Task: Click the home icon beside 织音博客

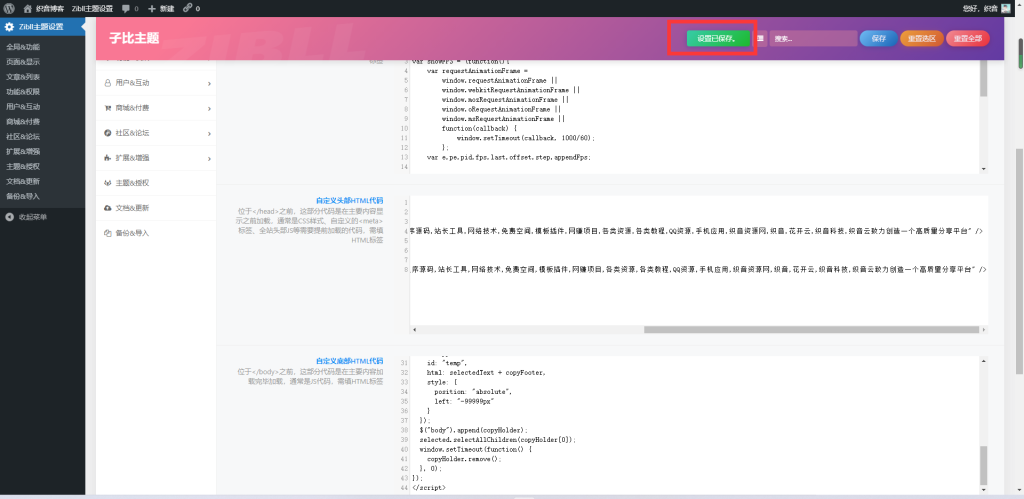Action: click(27, 8)
